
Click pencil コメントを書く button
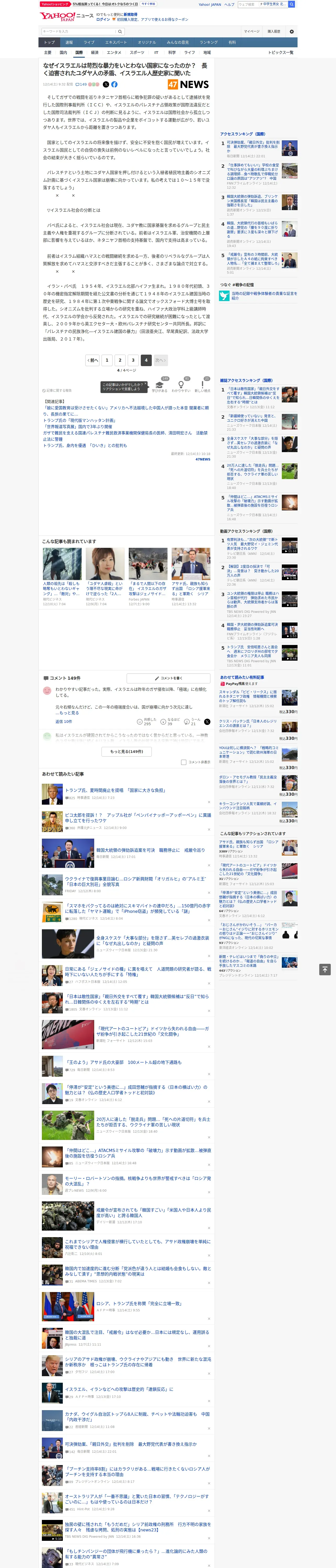[x=168, y=678]
